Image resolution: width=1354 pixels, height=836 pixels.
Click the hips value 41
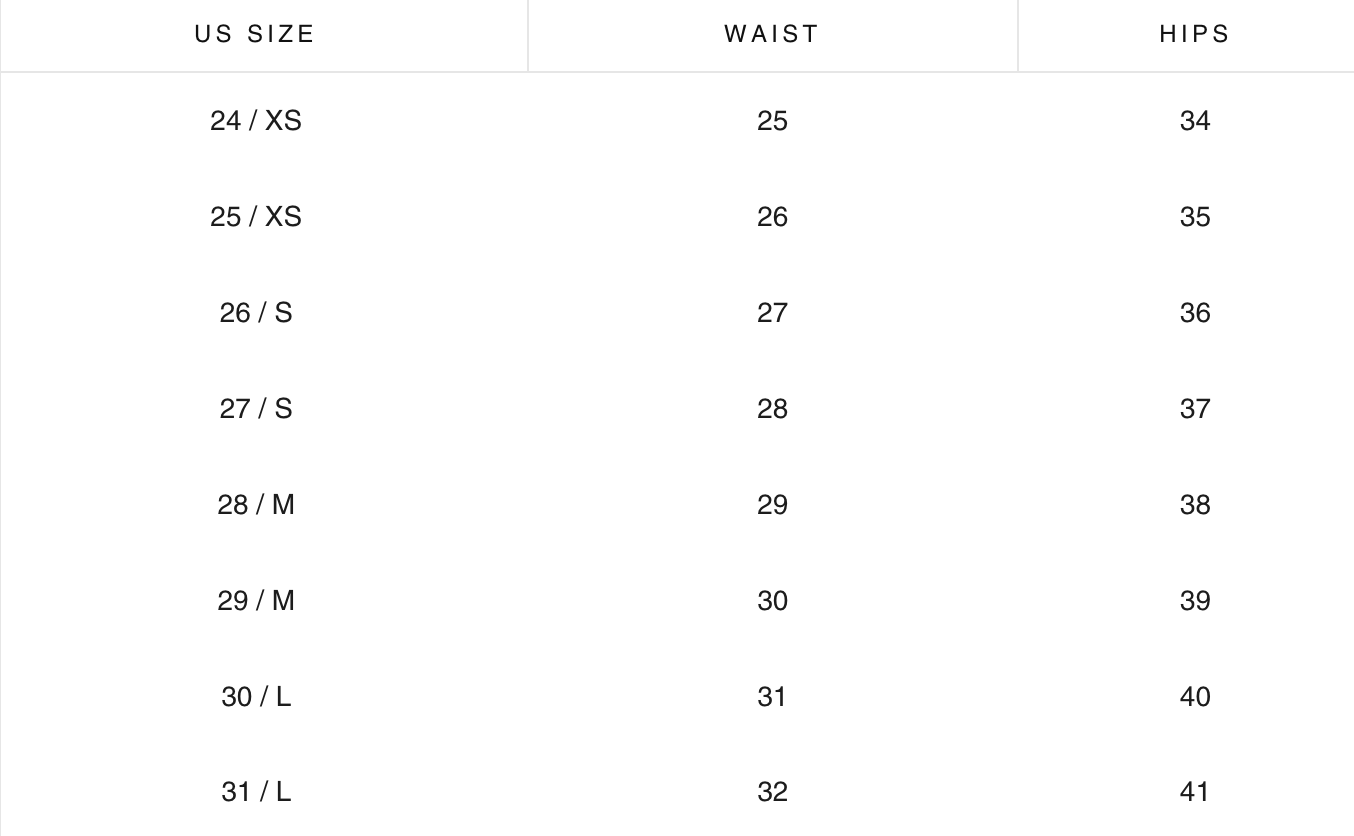click(1195, 792)
